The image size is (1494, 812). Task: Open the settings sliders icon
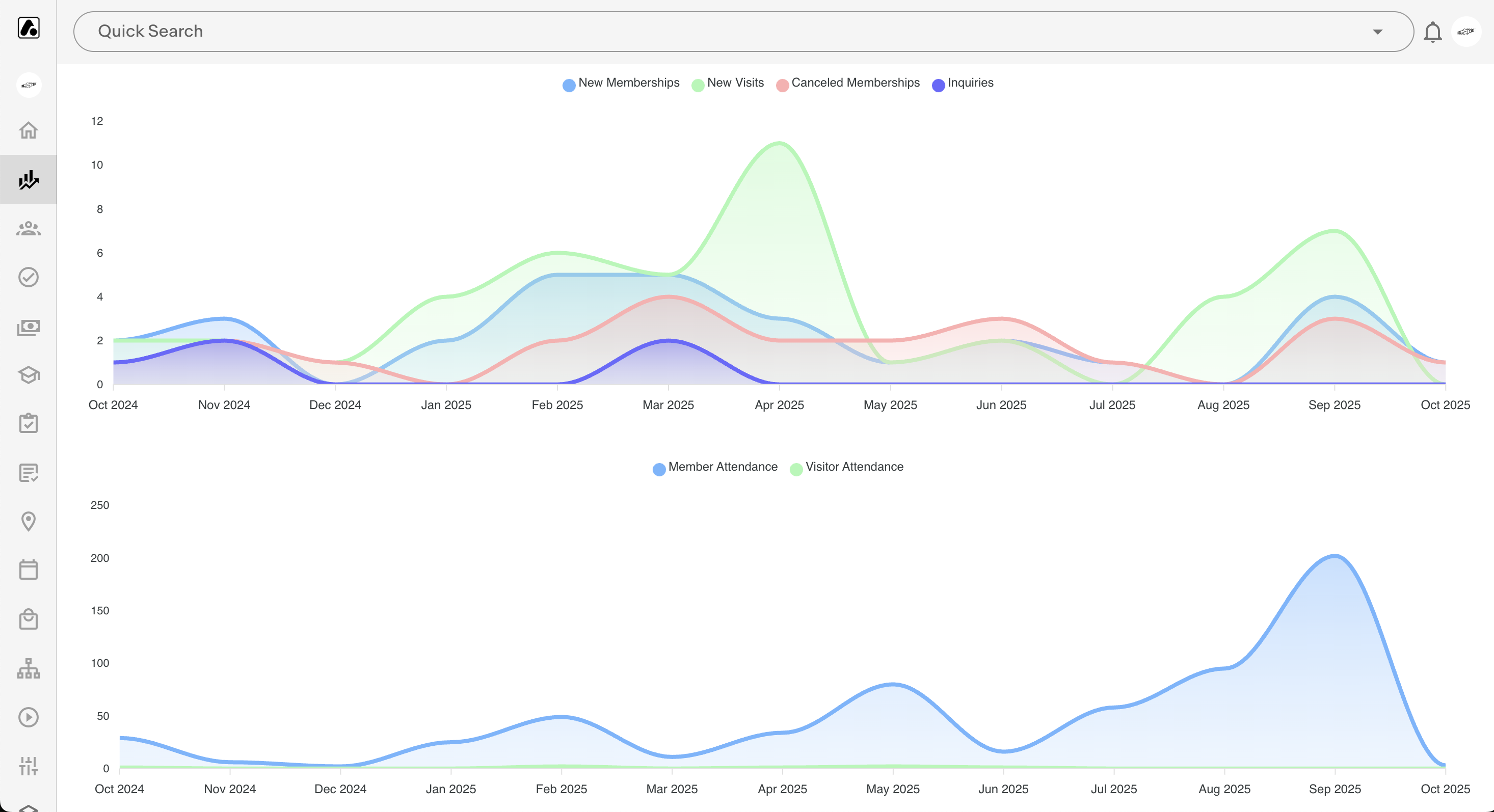pos(28,766)
